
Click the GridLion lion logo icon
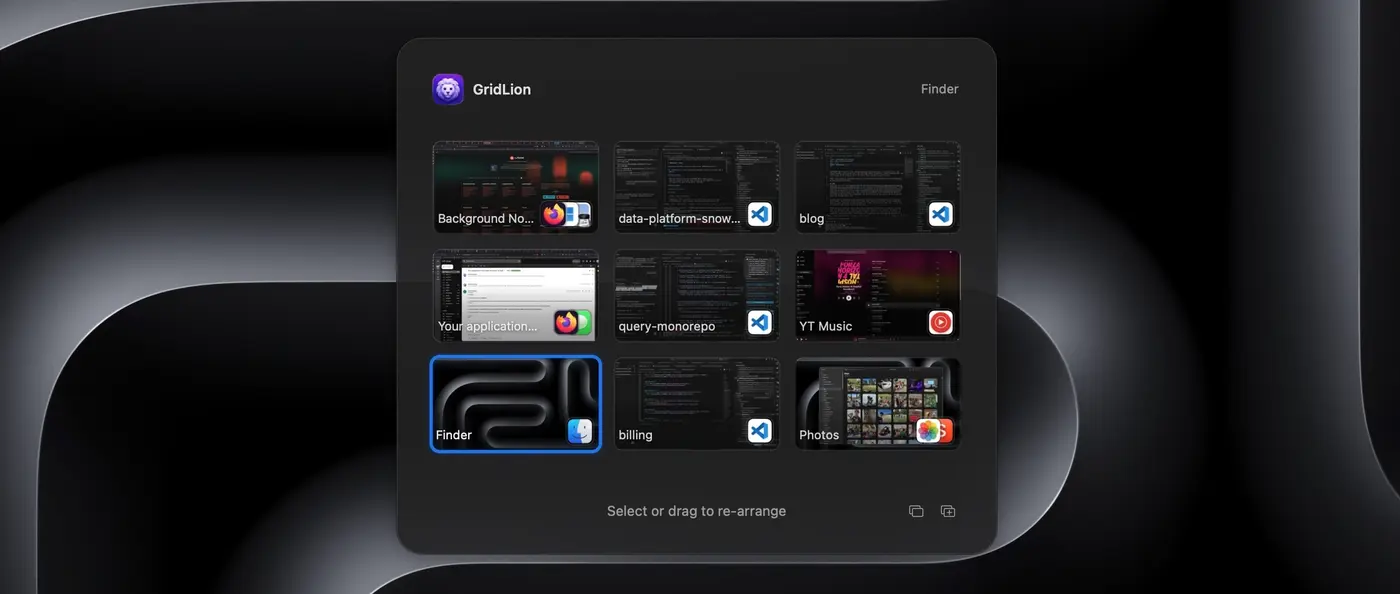(x=448, y=89)
